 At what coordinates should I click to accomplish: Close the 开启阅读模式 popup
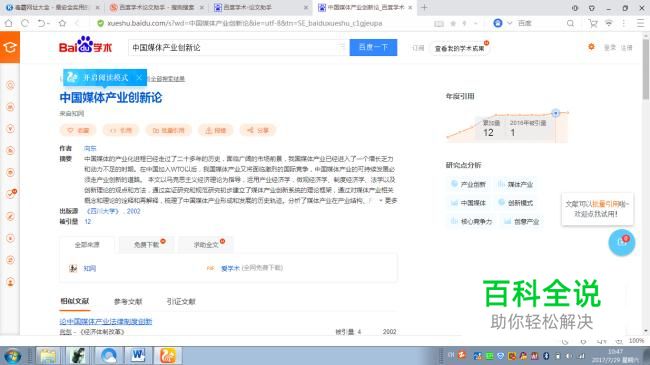click(x=139, y=78)
